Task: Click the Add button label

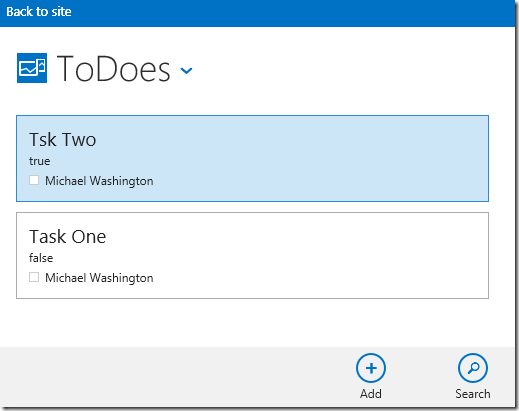Action: pos(371,394)
